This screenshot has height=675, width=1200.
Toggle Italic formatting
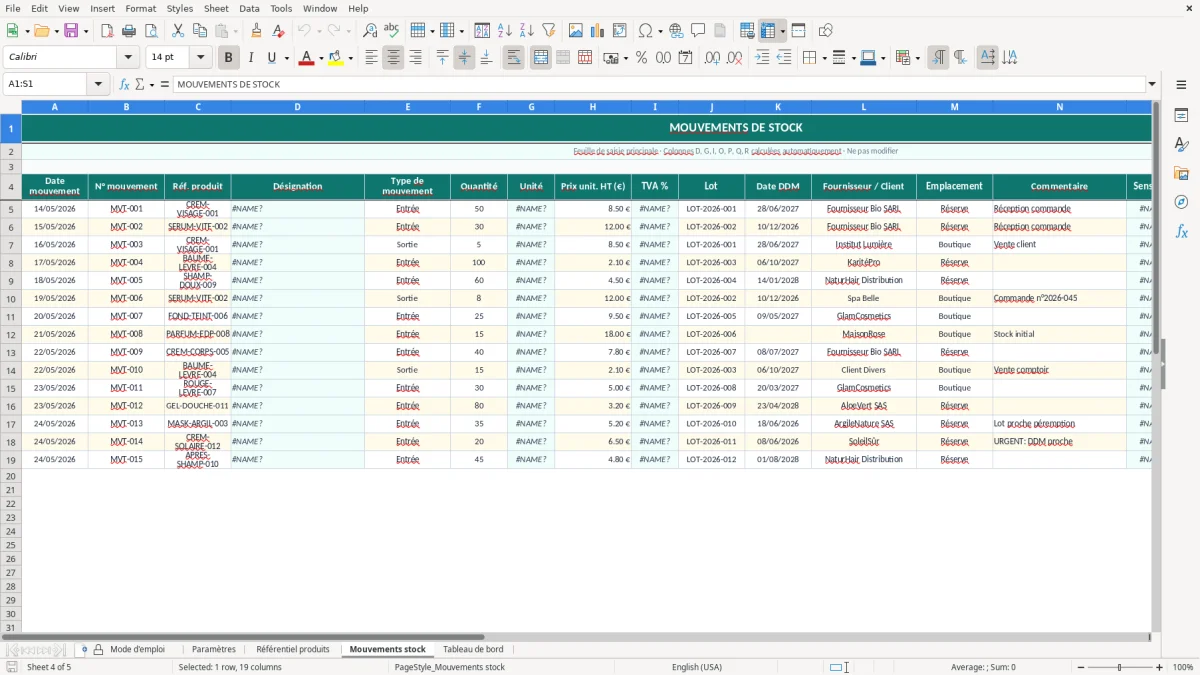(251, 58)
